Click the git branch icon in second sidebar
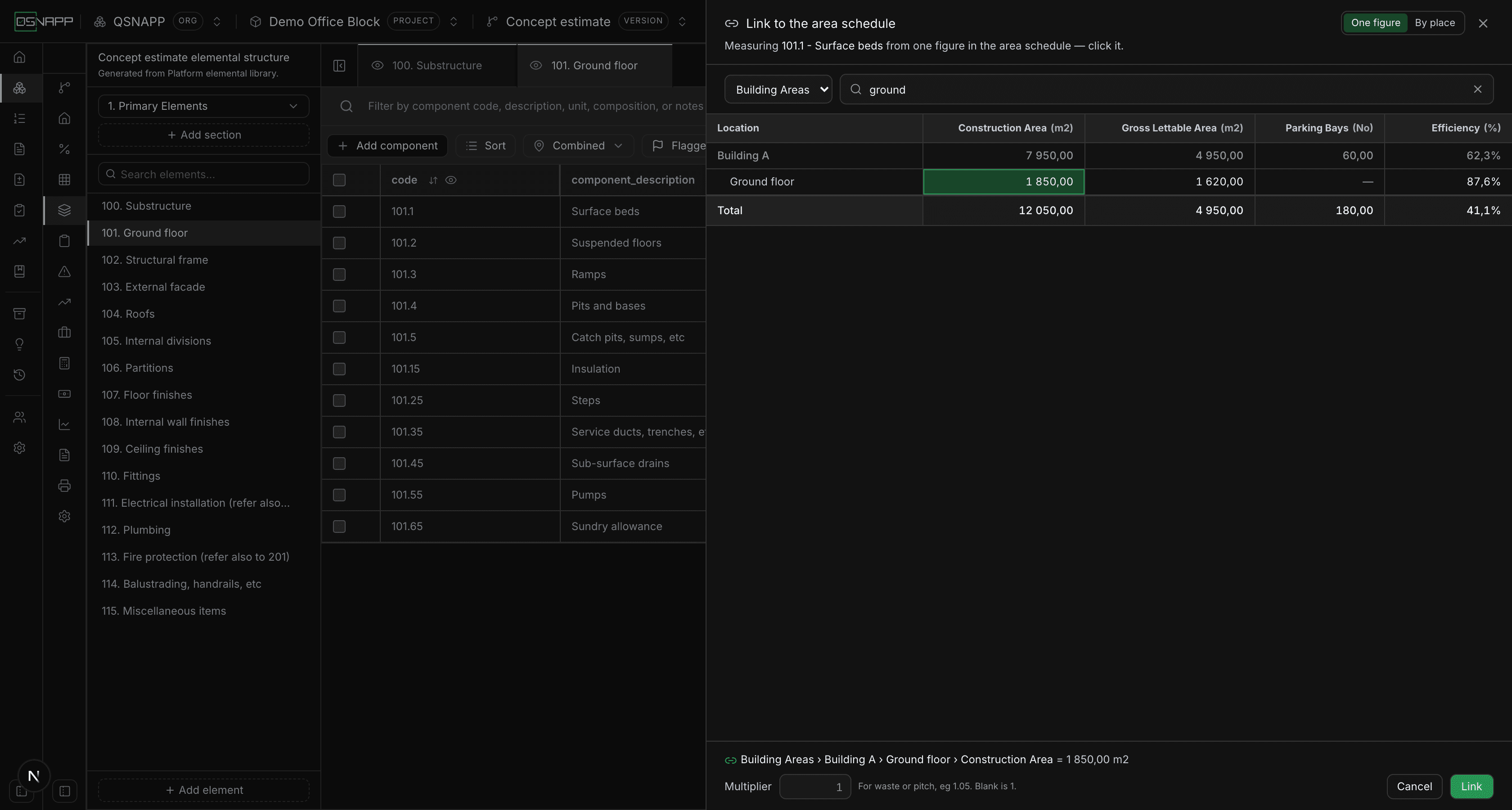Image resolution: width=1512 pixels, height=810 pixels. point(64,88)
